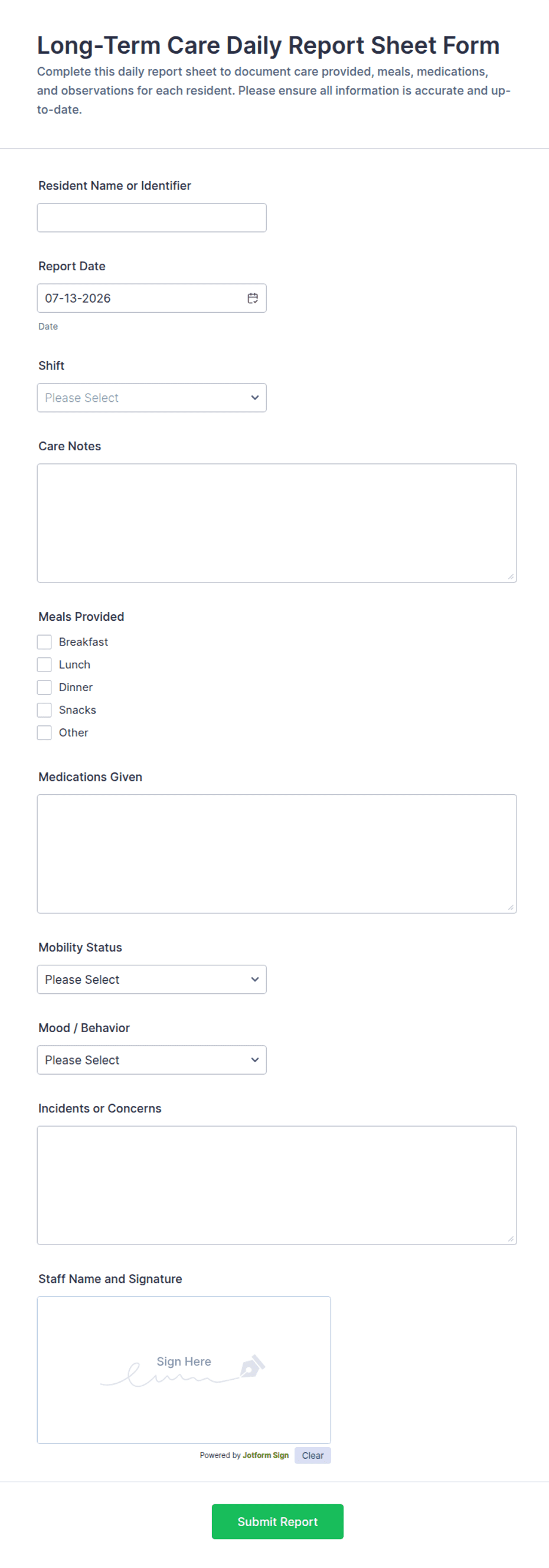
Task: Click the Report Date text field
Action: (152, 298)
